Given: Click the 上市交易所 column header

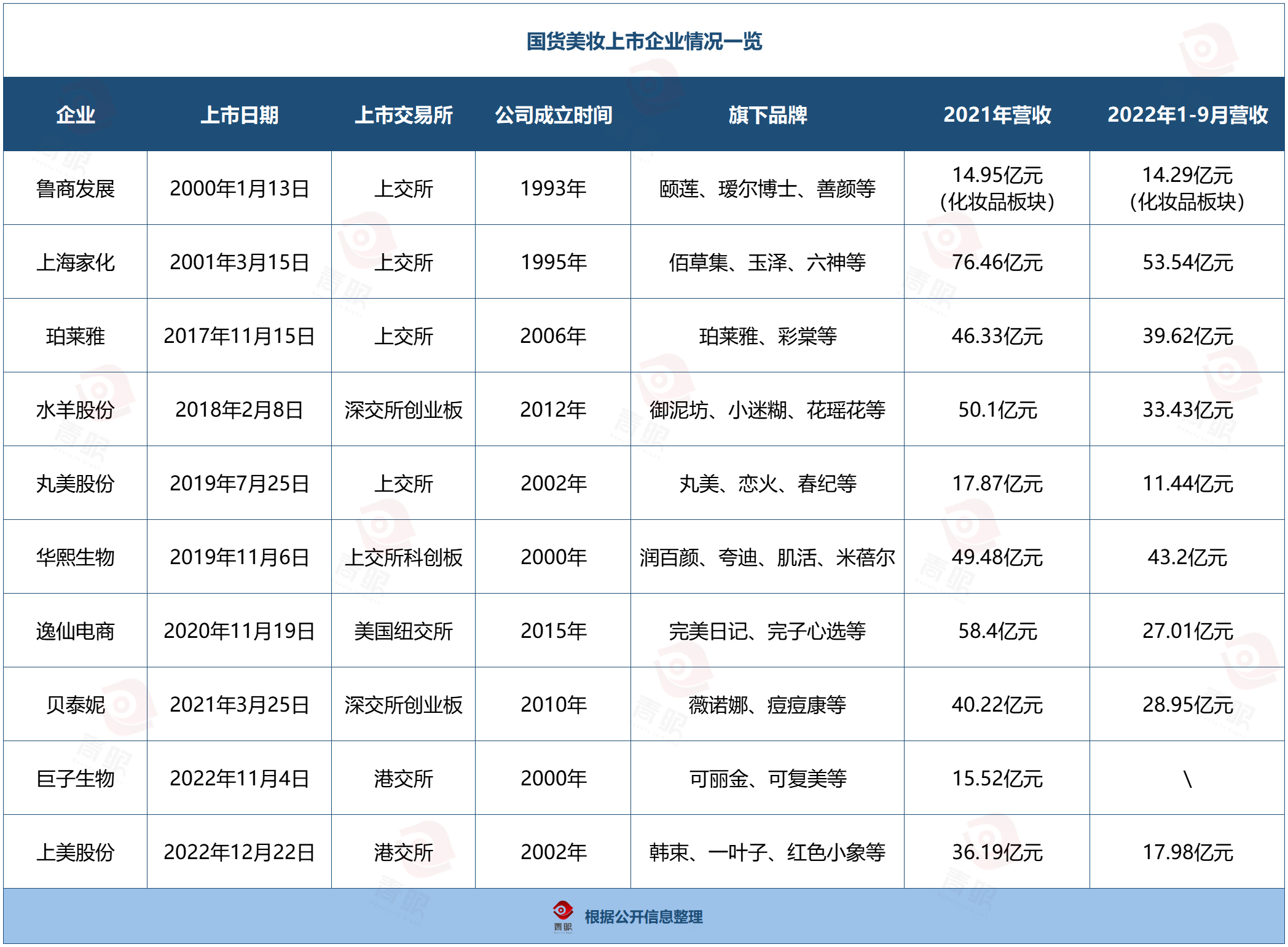Looking at the screenshot, I should pyautogui.click(x=403, y=115).
